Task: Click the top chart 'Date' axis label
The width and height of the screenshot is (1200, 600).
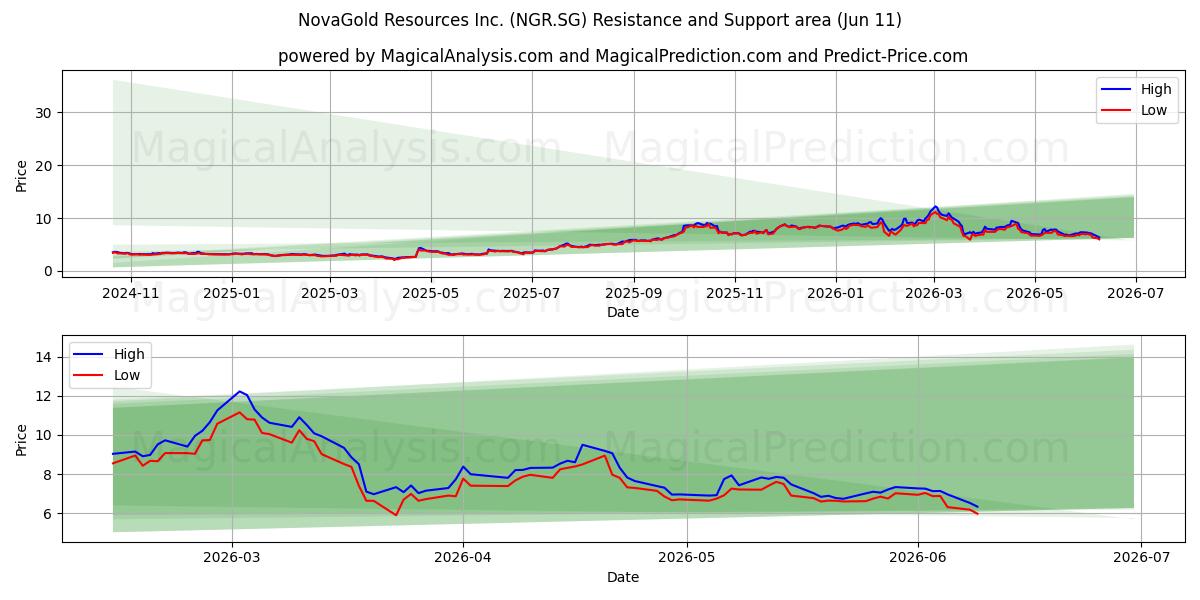Action: [x=623, y=312]
